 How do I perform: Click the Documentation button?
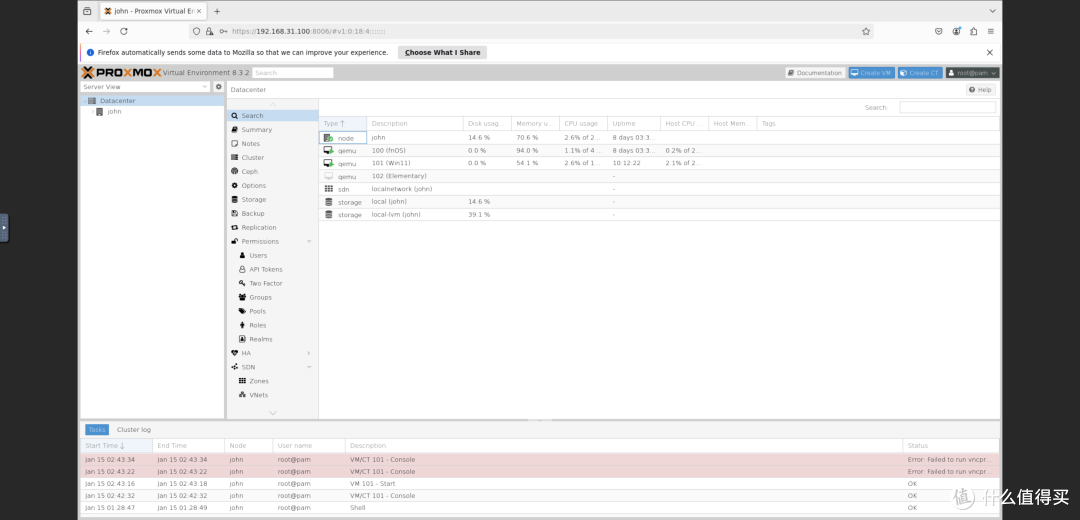815,72
